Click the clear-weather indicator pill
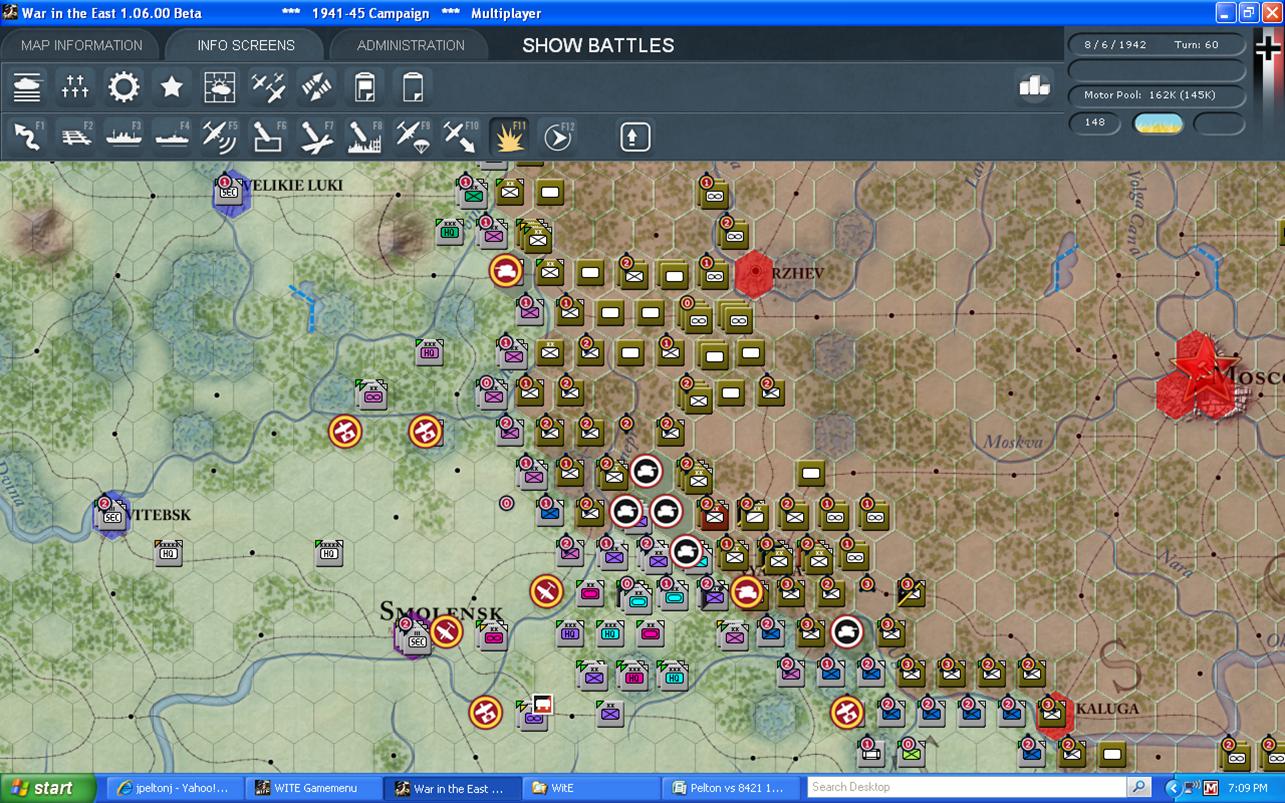The height and width of the screenshot is (803, 1285). click(1158, 123)
